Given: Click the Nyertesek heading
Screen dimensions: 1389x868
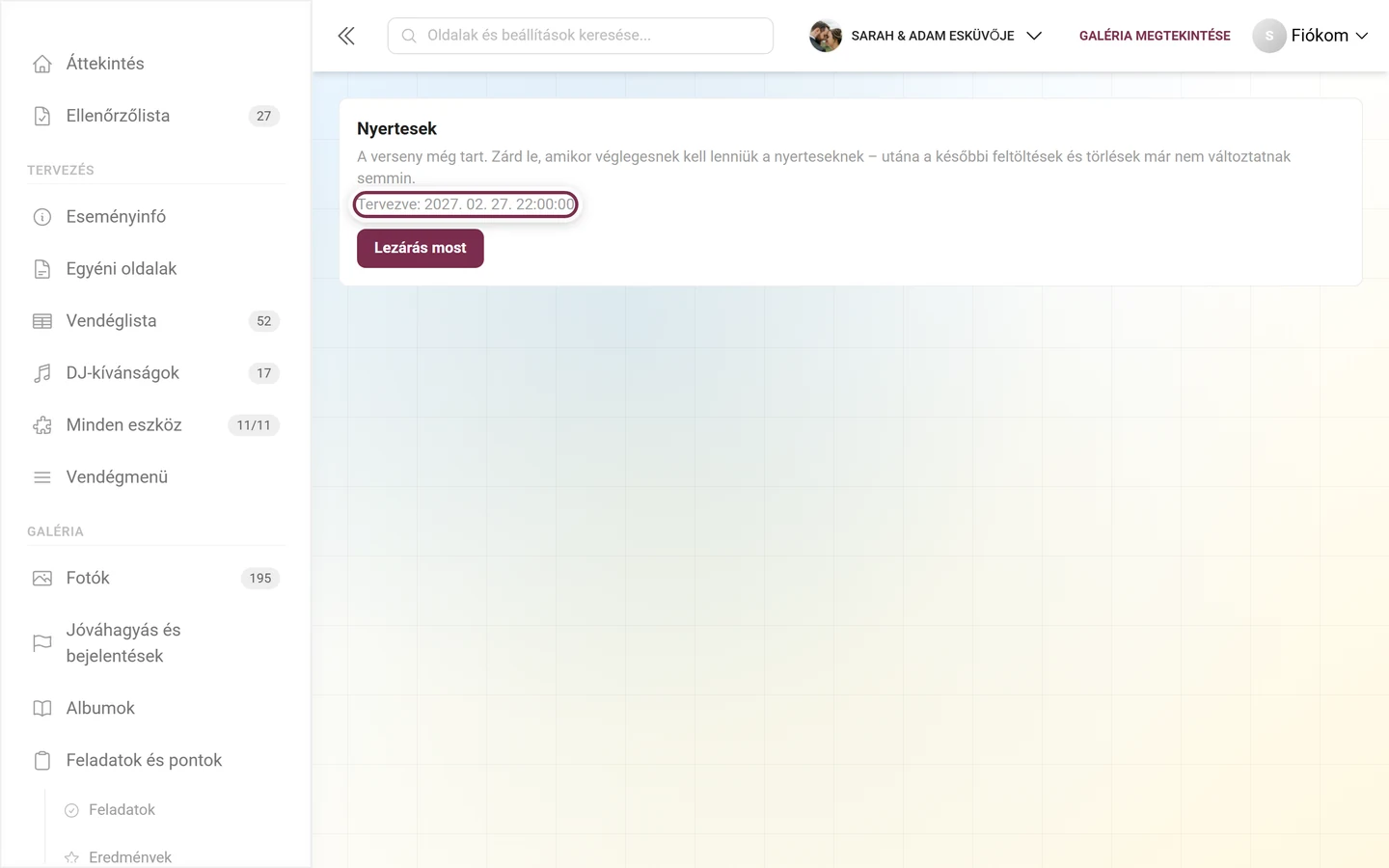Looking at the screenshot, I should [x=396, y=129].
